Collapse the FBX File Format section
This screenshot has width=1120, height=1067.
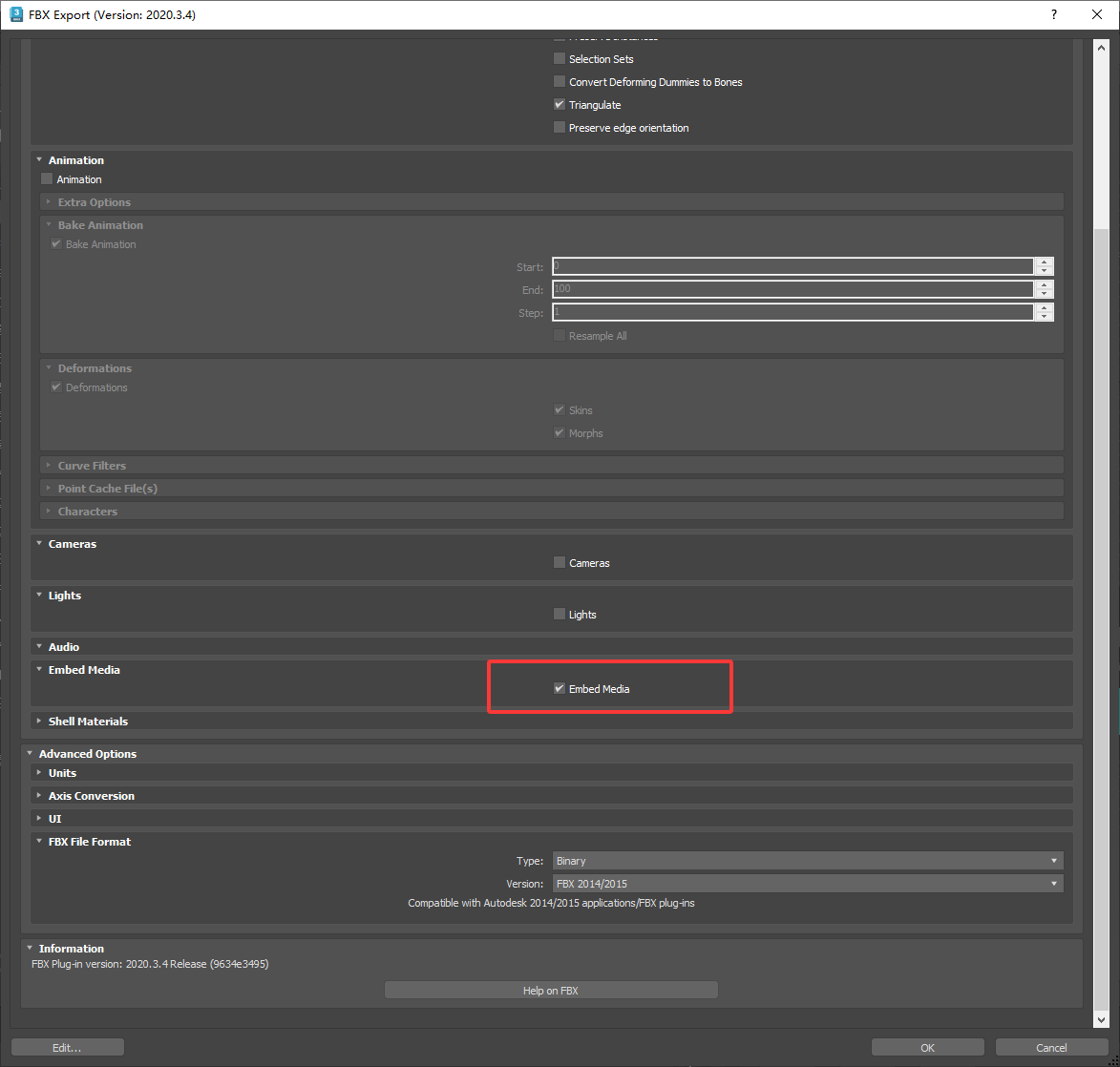click(x=39, y=842)
